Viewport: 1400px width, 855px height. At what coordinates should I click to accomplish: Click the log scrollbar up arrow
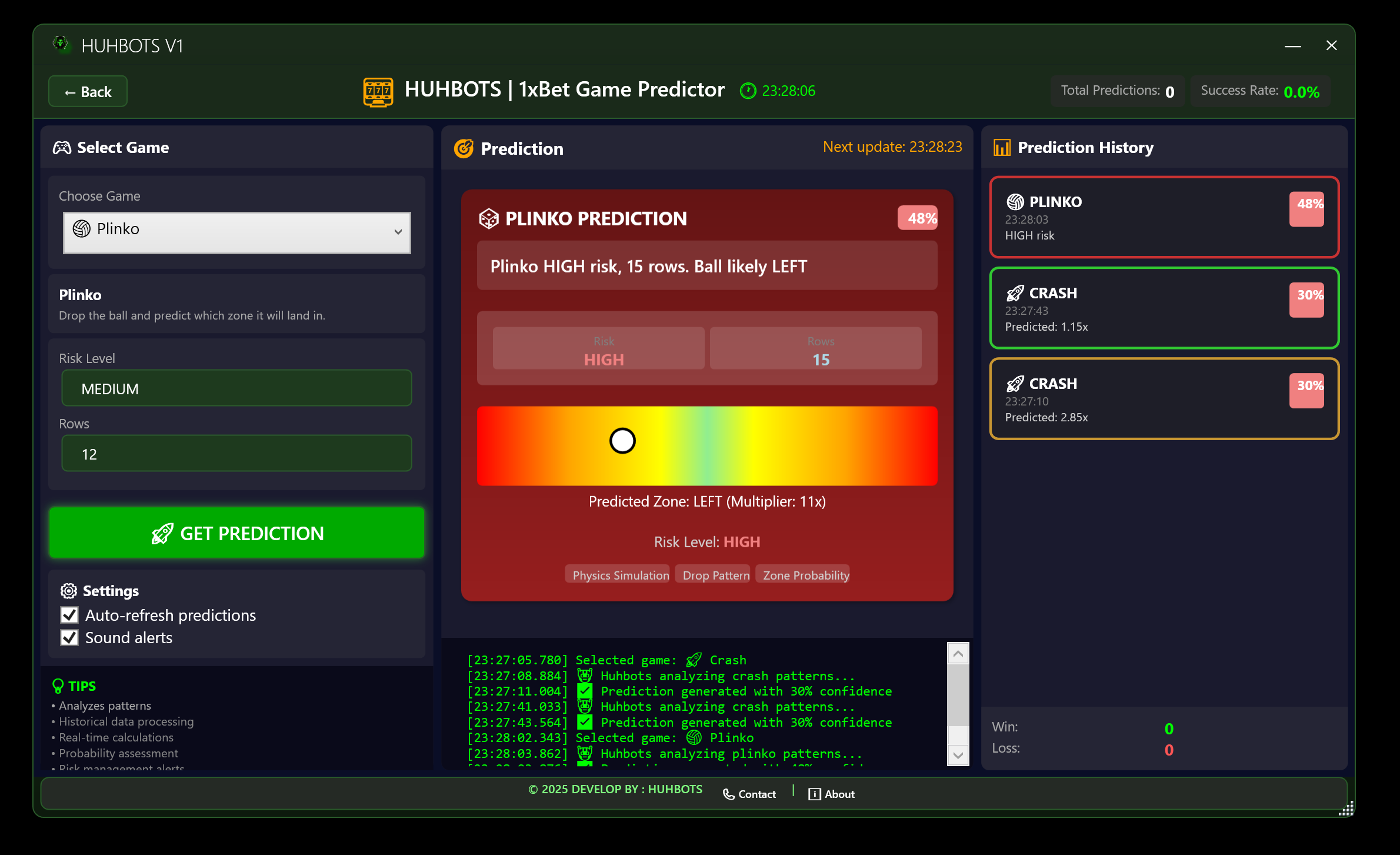(958, 654)
